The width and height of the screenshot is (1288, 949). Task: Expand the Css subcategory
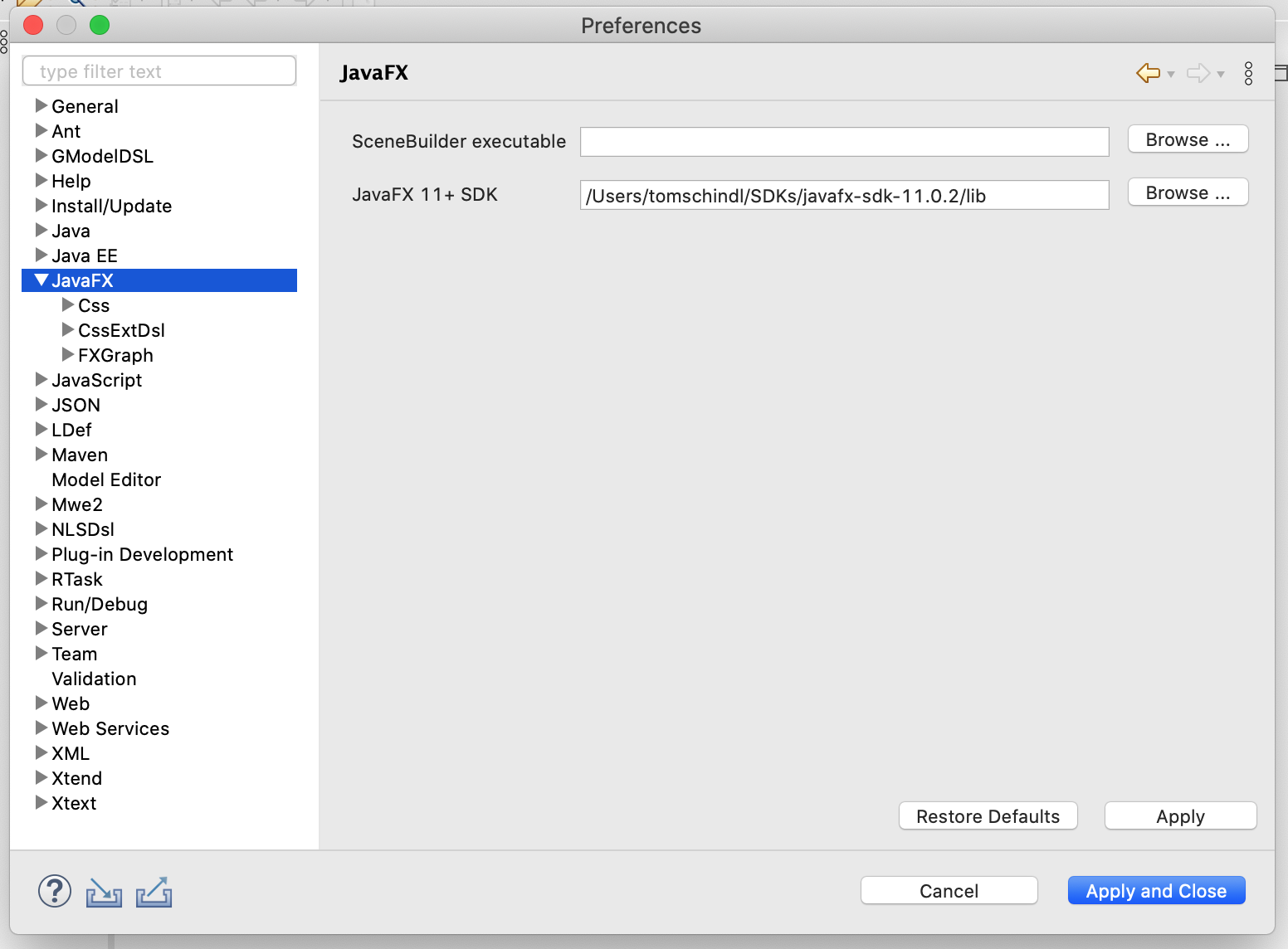point(67,305)
